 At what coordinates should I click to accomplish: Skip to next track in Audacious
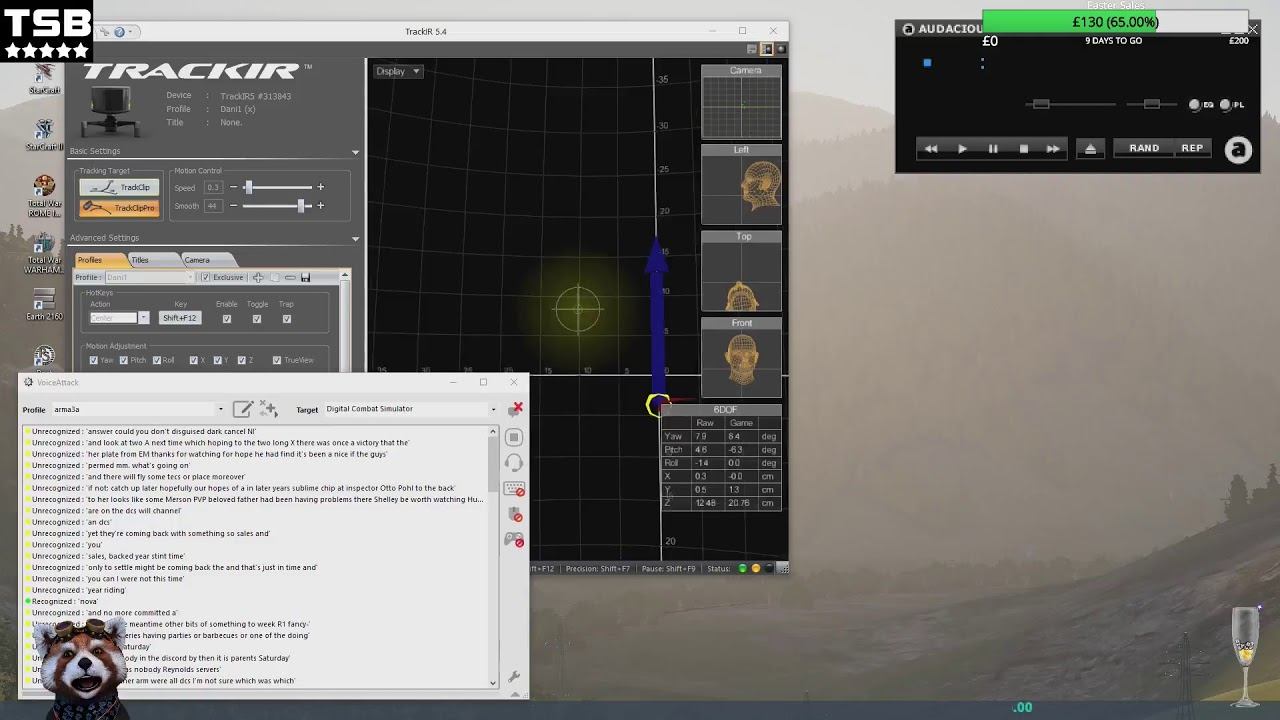tap(1053, 149)
